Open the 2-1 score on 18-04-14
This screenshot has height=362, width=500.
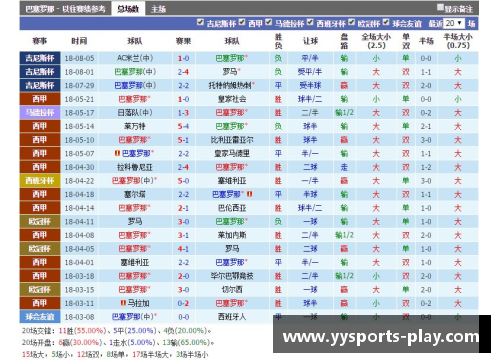pyautogui.click(x=183, y=208)
